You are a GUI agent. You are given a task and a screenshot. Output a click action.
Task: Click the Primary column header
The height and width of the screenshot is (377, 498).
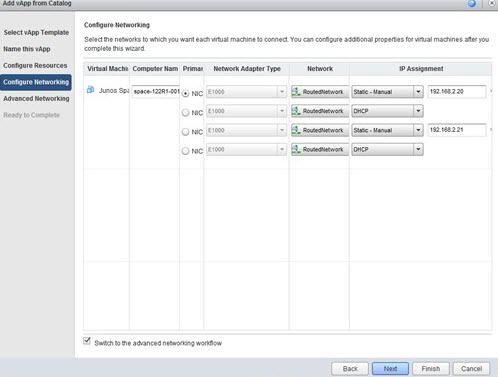point(192,69)
